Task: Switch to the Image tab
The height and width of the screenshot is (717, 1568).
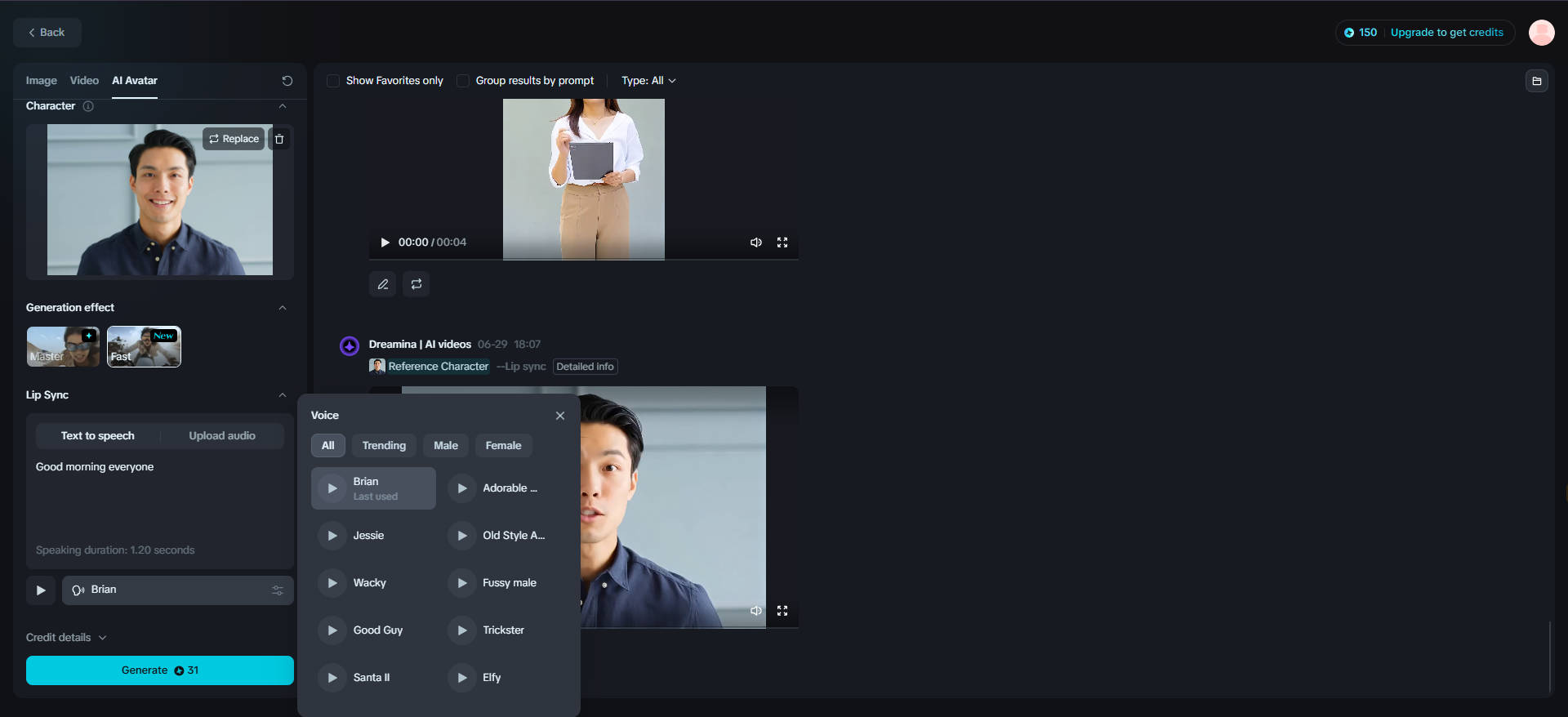Action: pos(42,81)
